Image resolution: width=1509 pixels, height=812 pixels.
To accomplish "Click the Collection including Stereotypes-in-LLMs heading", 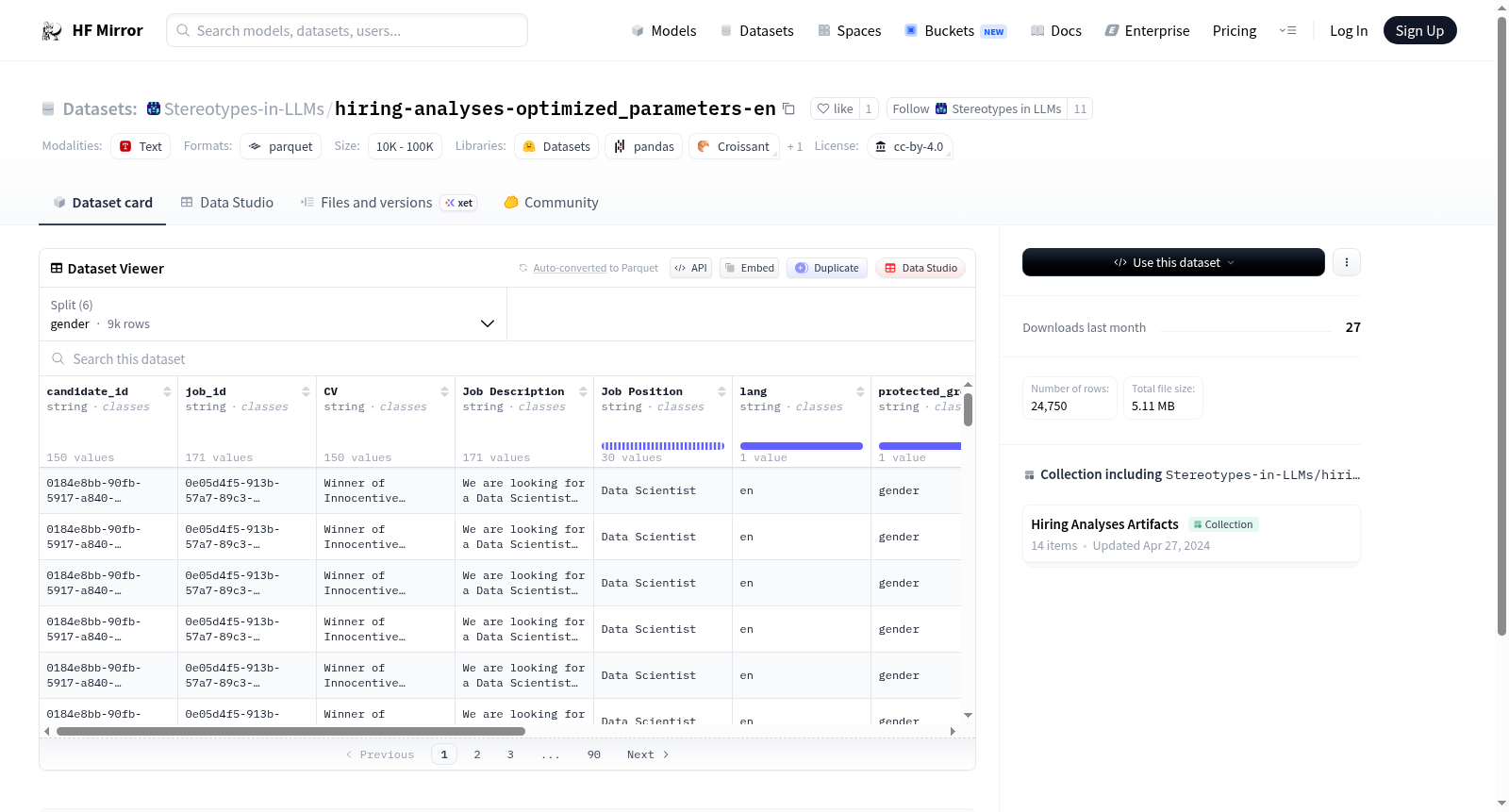I will tap(1192, 474).
